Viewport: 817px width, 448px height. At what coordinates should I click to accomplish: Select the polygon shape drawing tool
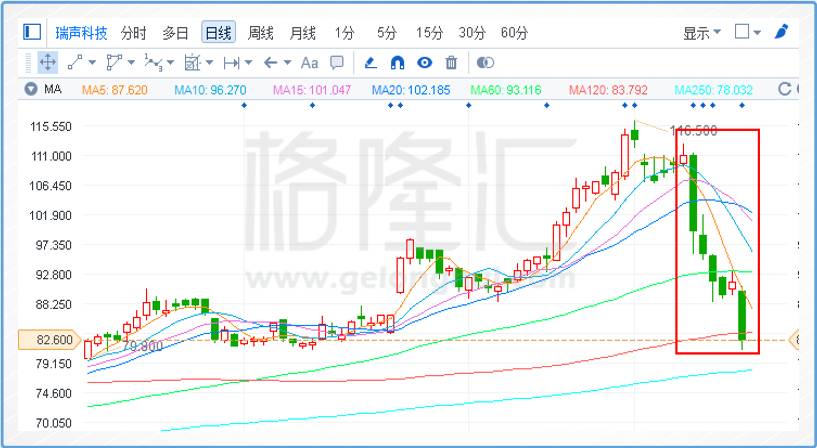tap(114, 63)
